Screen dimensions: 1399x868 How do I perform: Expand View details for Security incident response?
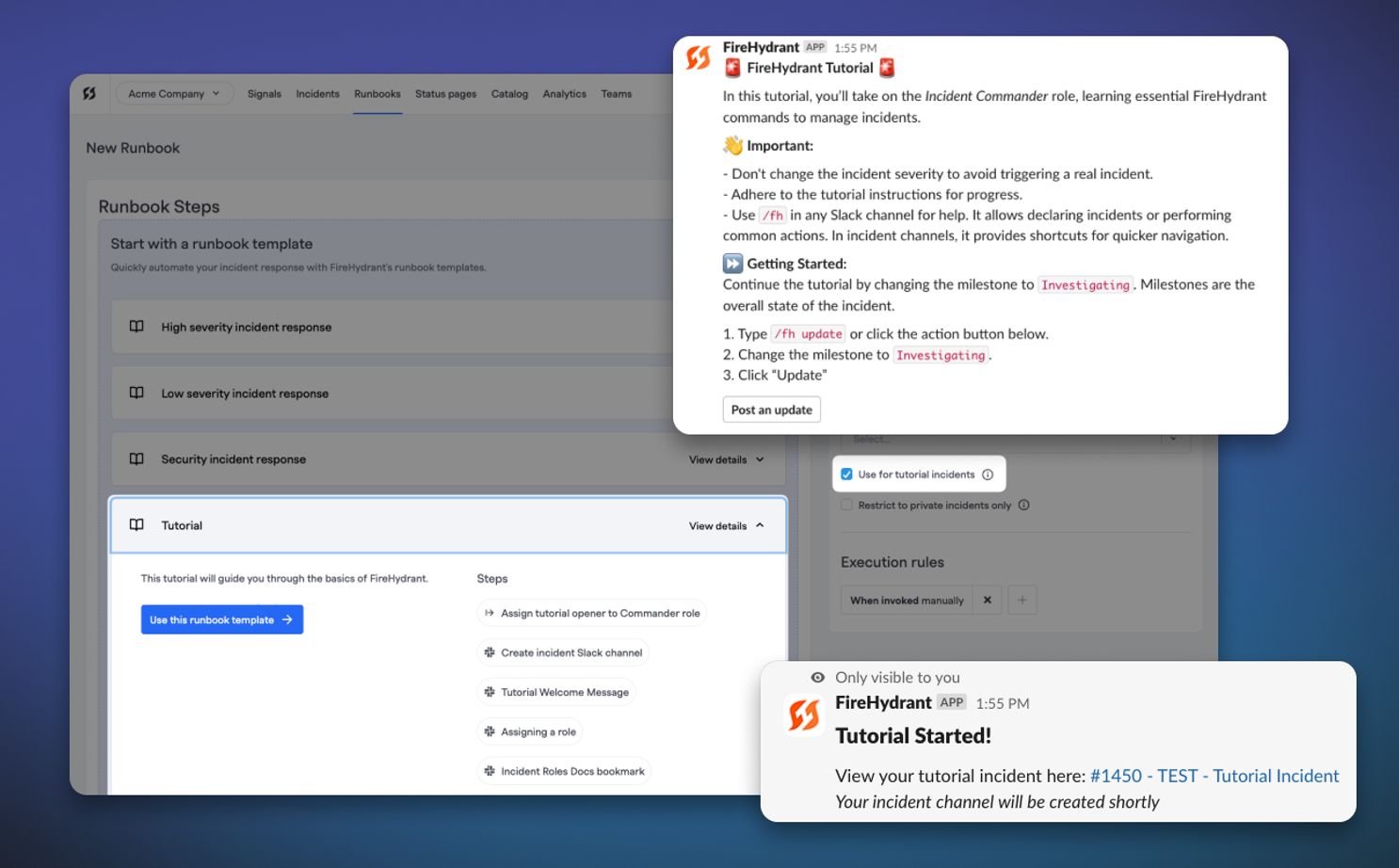[x=726, y=459]
